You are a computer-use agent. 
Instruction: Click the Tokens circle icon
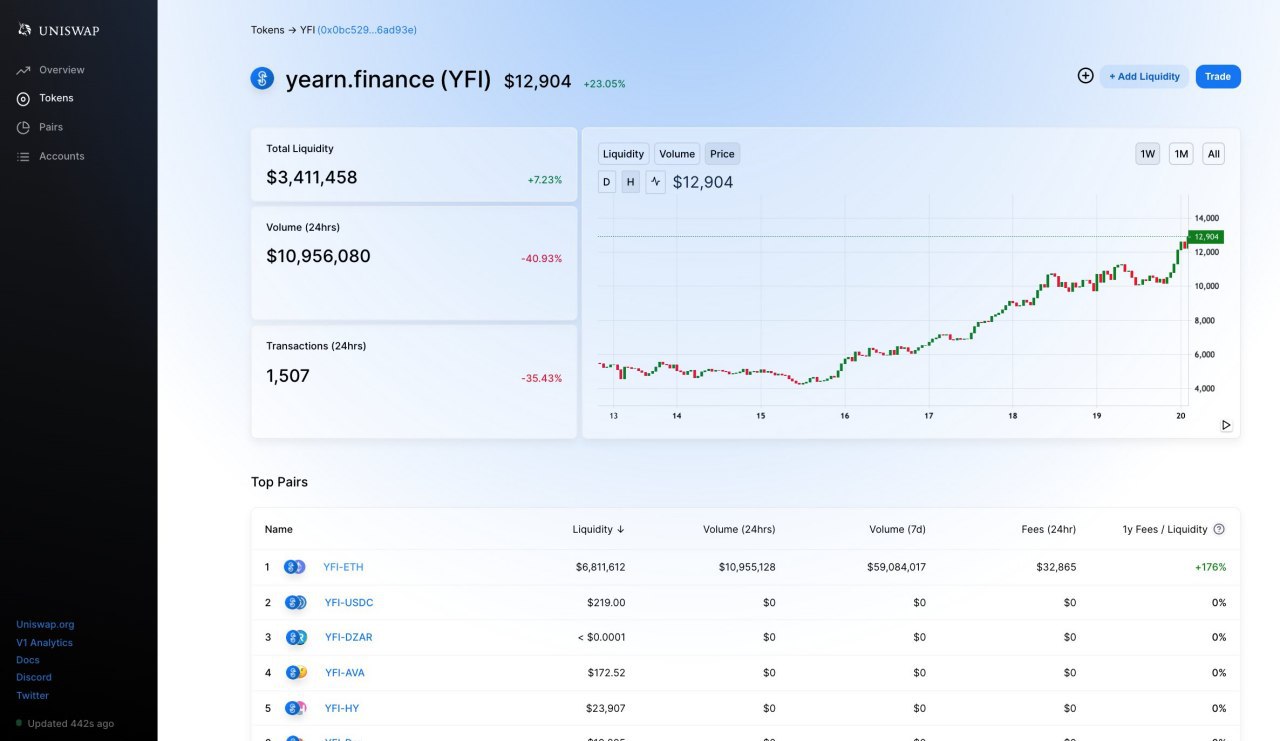(x=23, y=99)
